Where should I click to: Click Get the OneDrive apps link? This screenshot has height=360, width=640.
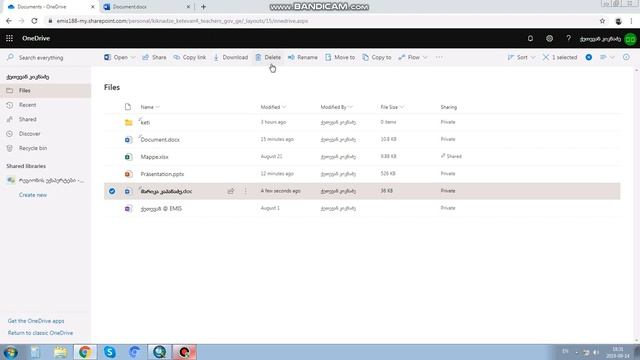pyautogui.click(x=36, y=321)
